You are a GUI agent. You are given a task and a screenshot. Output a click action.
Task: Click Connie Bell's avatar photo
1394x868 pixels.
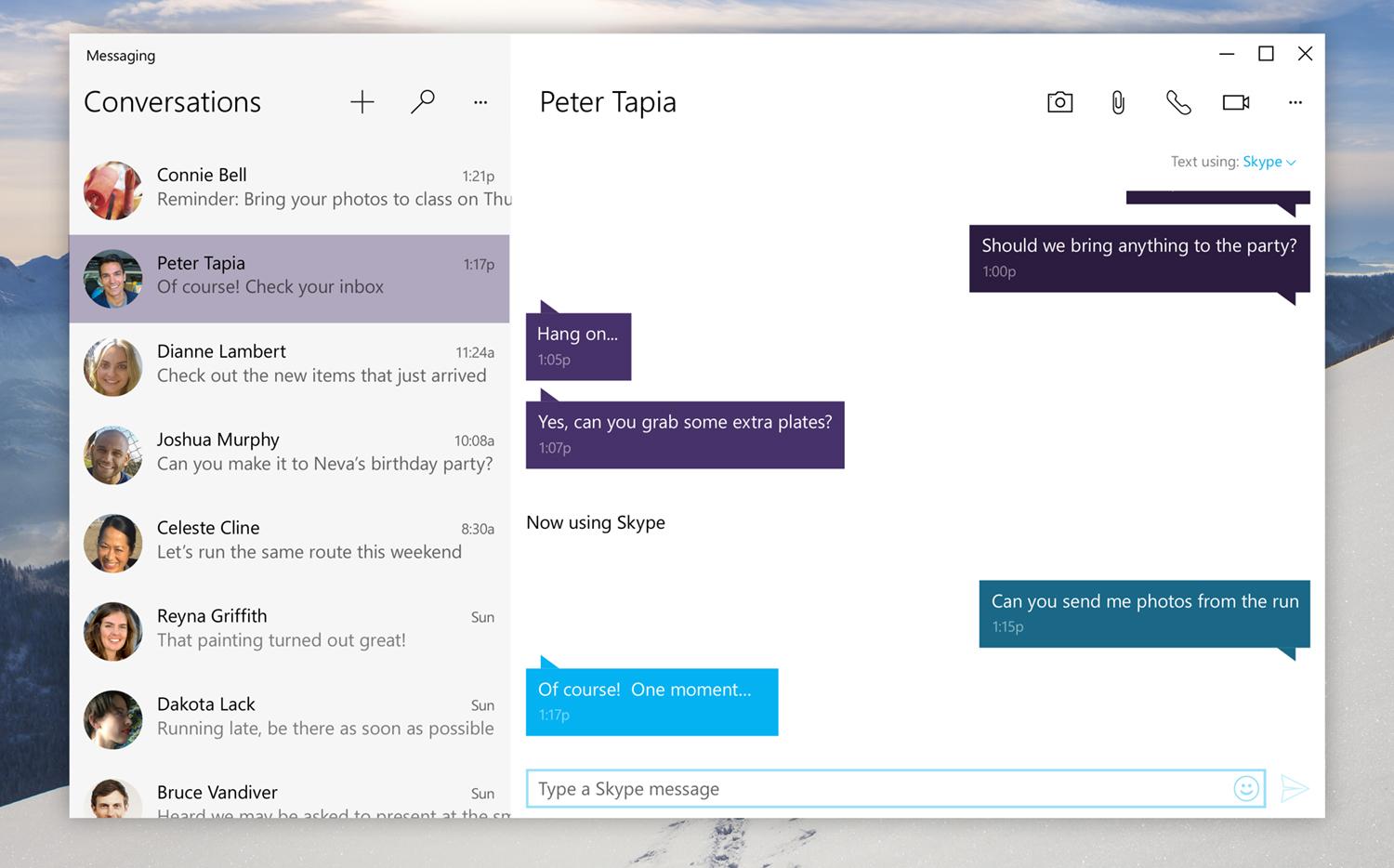click(x=112, y=191)
